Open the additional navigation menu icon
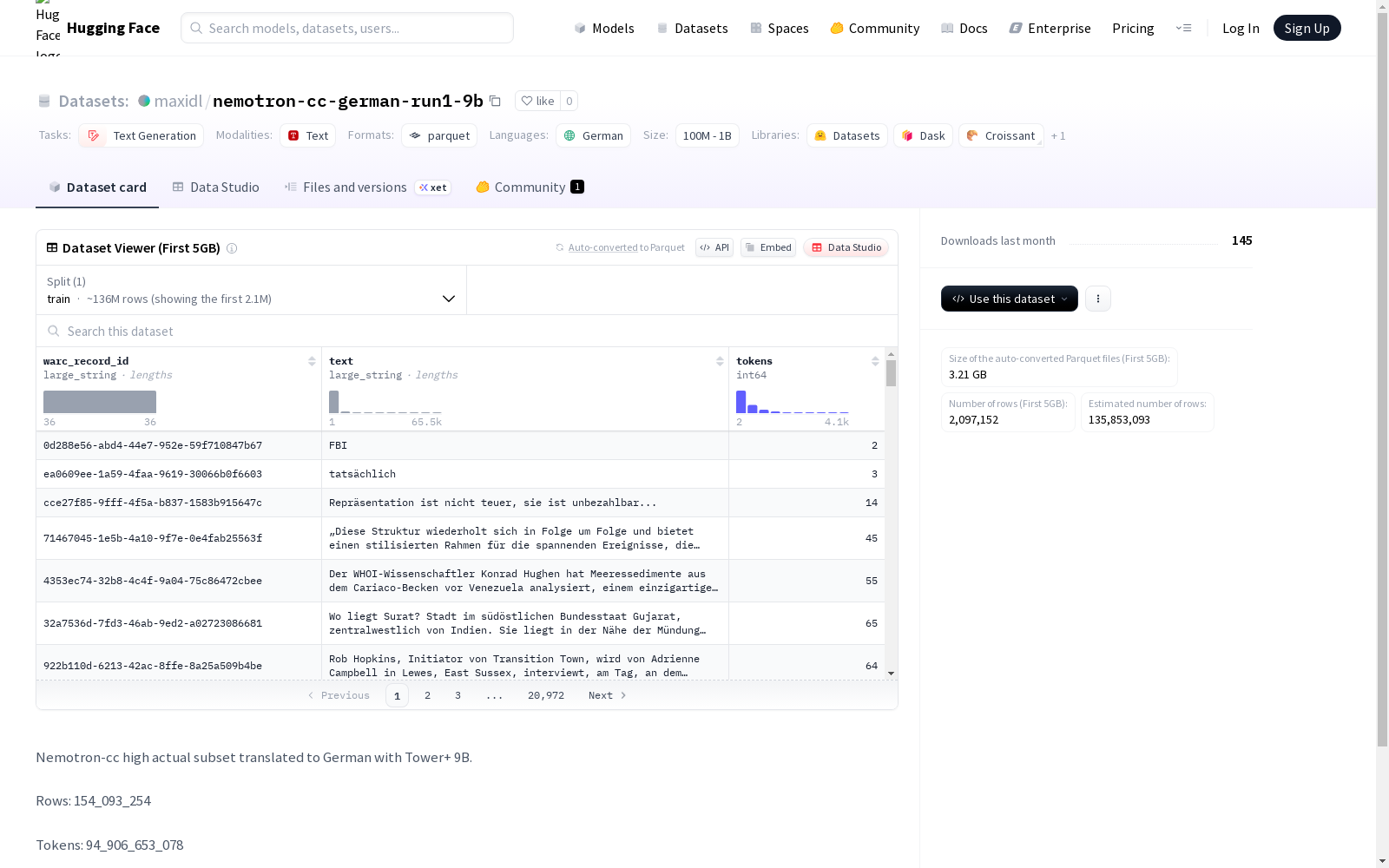The height and width of the screenshot is (868, 1389). [x=1184, y=28]
